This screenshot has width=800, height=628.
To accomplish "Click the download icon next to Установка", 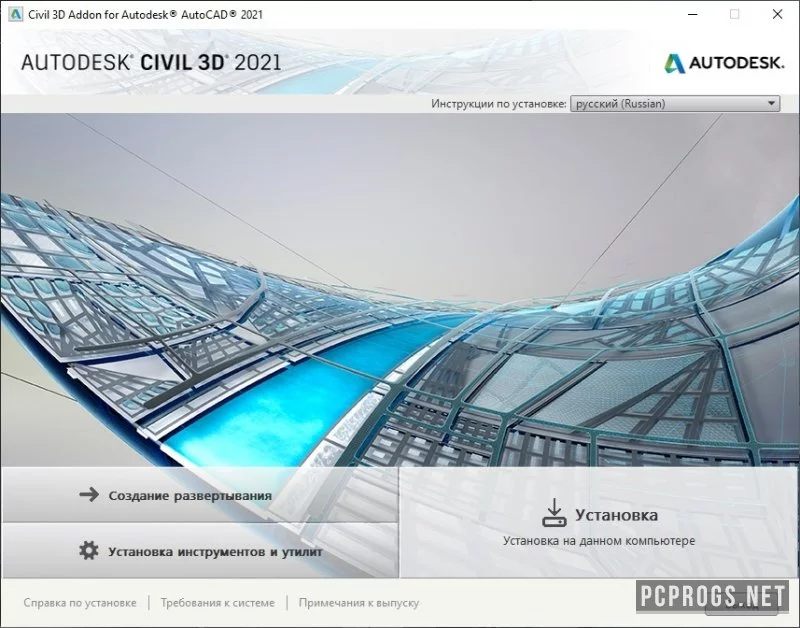I will tap(554, 513).
